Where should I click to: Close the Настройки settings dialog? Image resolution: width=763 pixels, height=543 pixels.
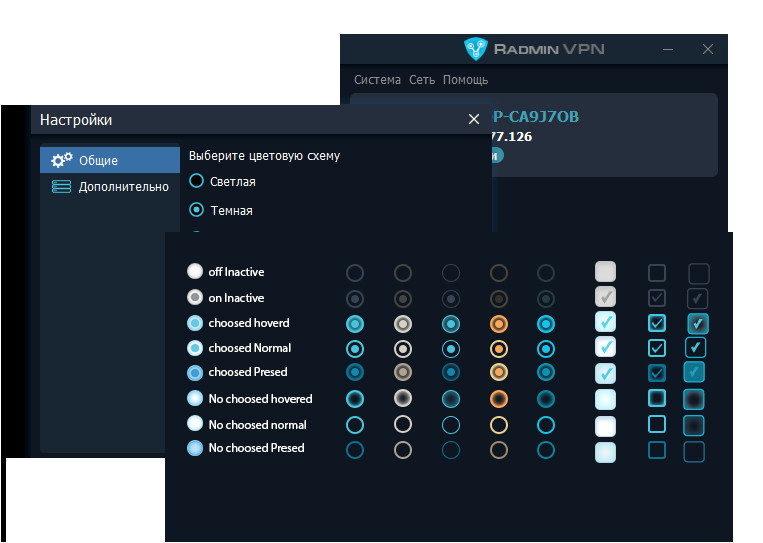(474, 119)
